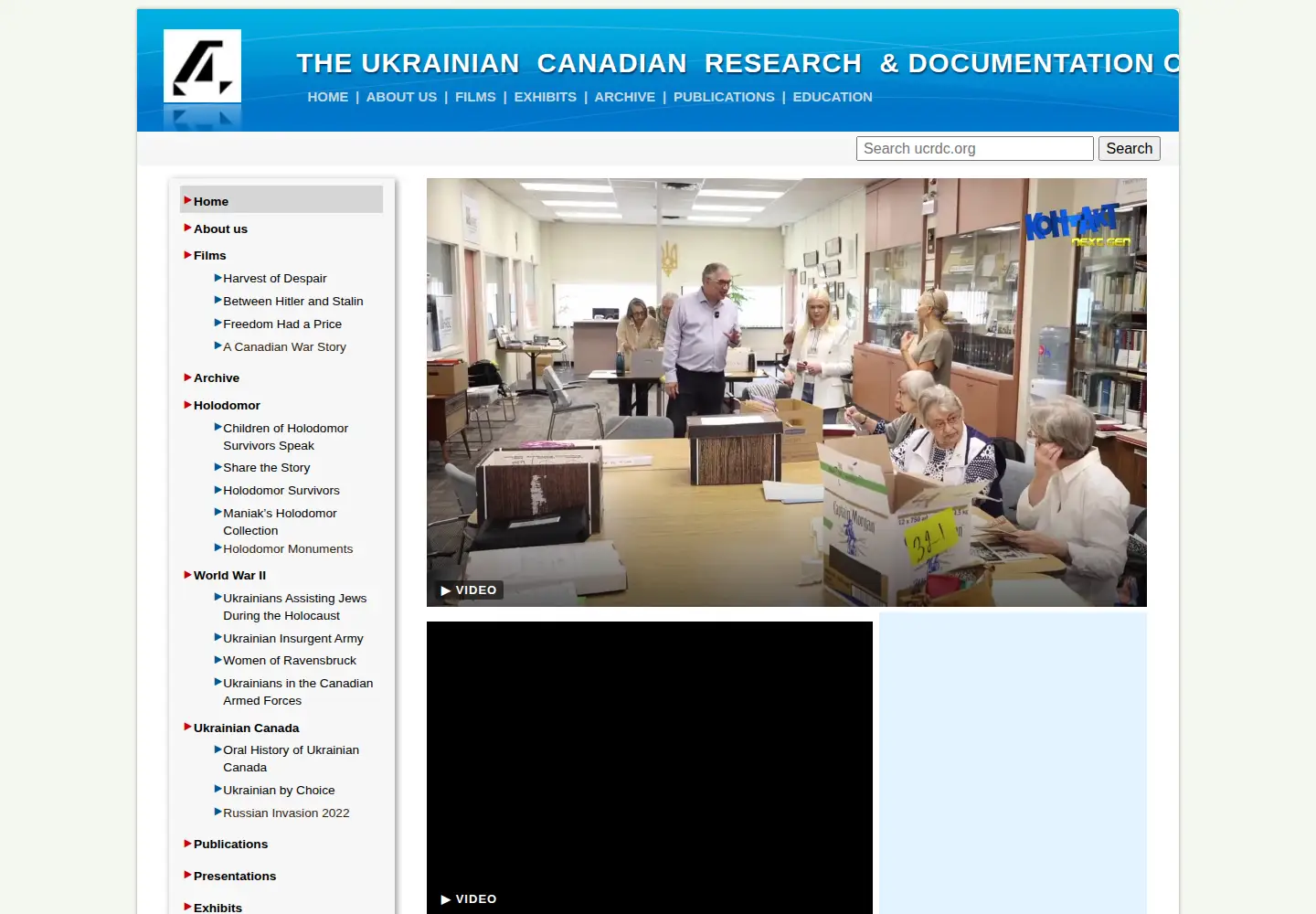Screen dimensions: 1316x914
Task: Open Oral History of Ukrainian Canada
Action: coord(291,759)
